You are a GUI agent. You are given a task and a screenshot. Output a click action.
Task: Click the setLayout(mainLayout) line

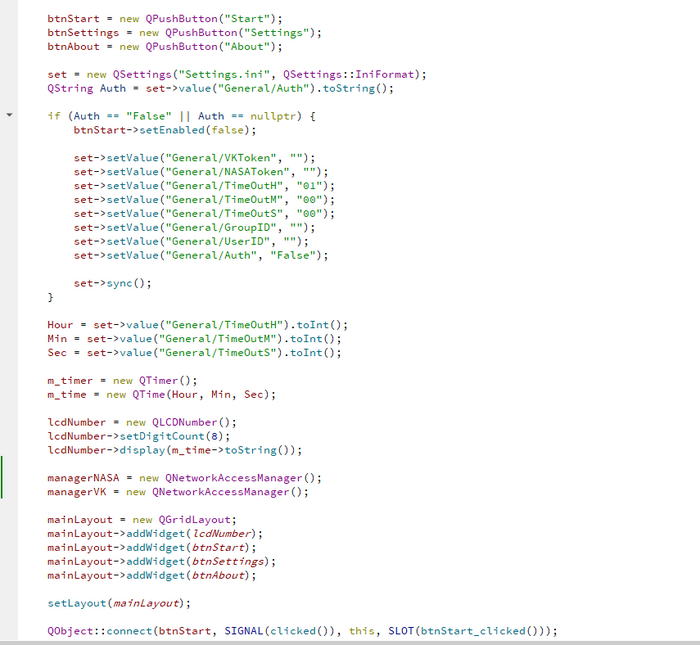(119, 603)
